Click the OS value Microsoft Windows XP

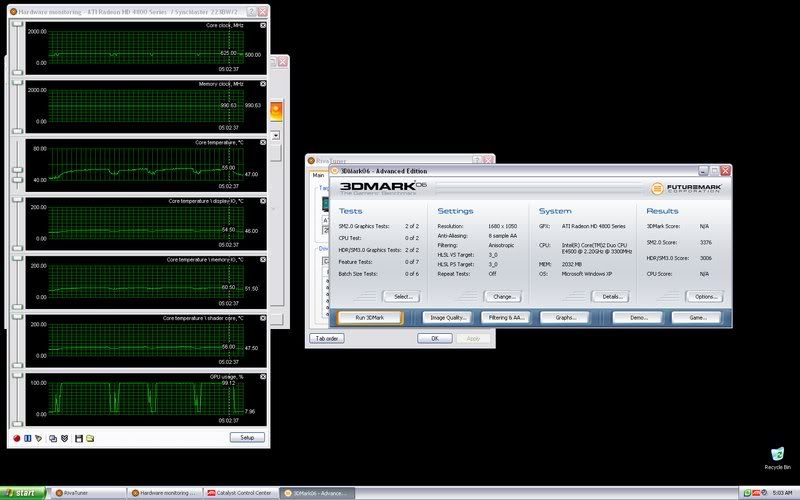[586, 274]
